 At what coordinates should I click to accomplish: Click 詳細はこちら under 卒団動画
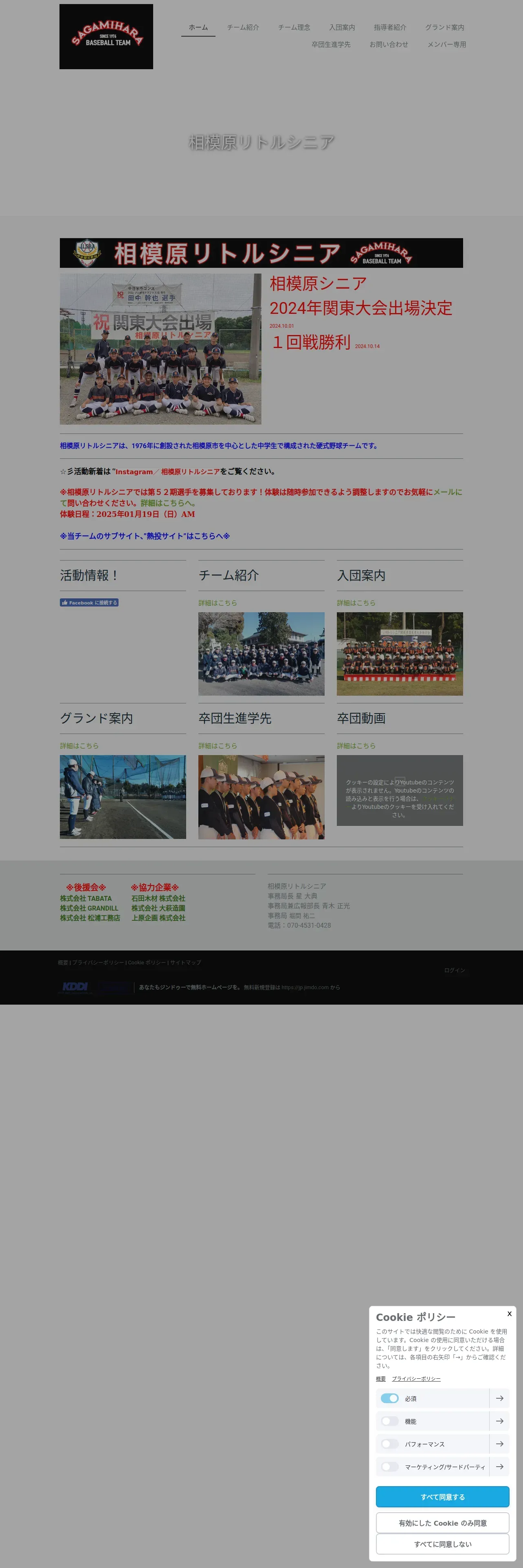point(356,746)
